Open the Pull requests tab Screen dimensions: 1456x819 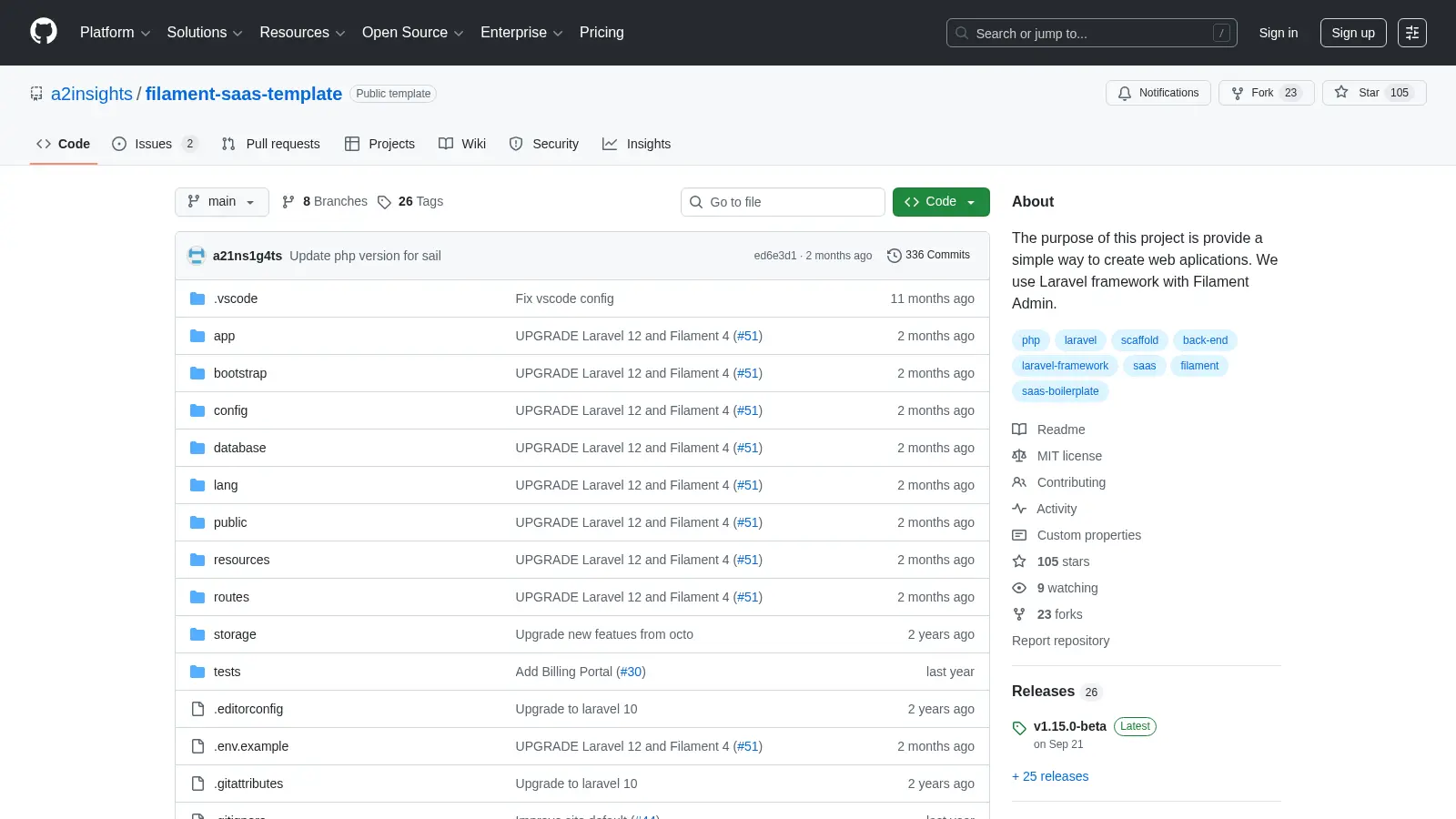click(x=270, y=144)
